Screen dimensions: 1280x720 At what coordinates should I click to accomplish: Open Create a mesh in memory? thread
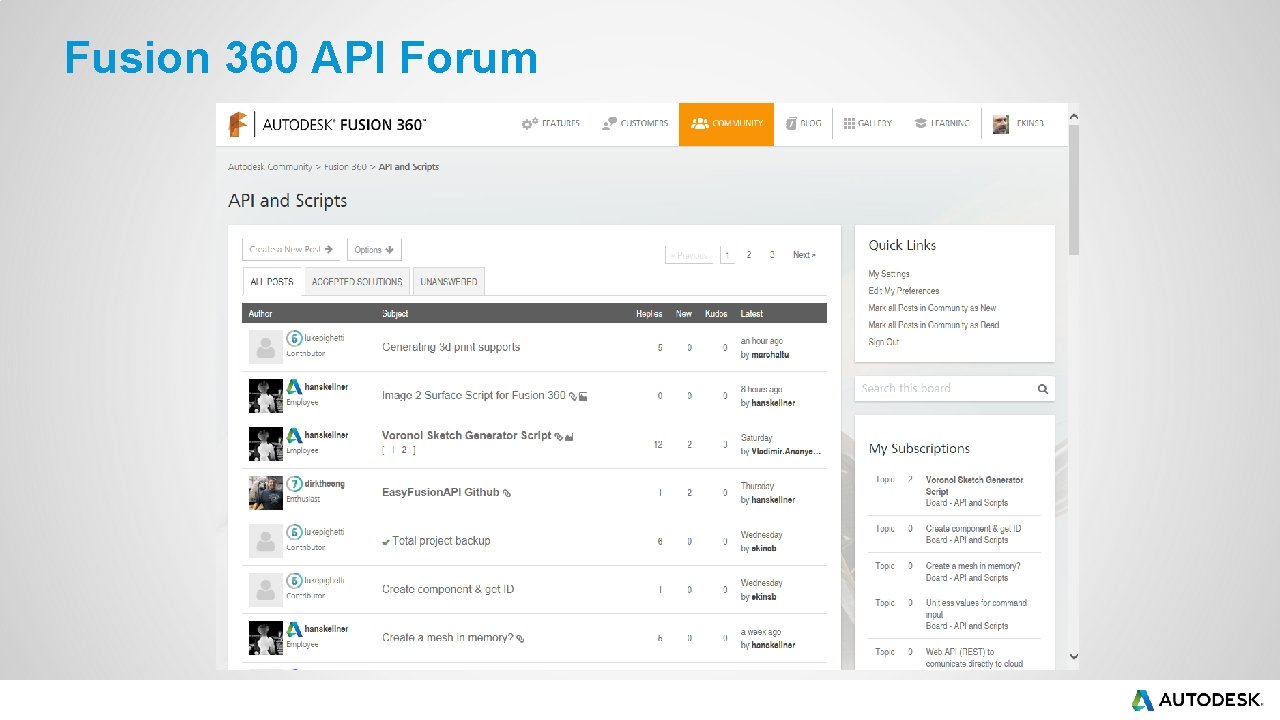pyautogui.click(x=447, y=638)
